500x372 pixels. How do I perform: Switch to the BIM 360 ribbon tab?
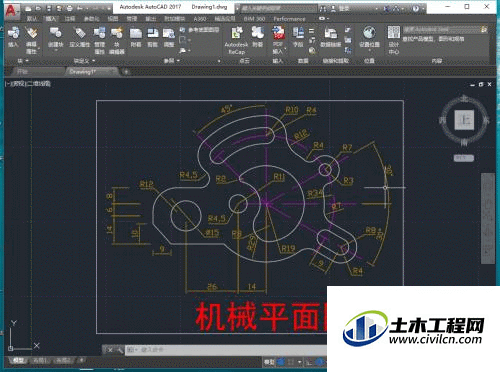click(x=254, y=19)
